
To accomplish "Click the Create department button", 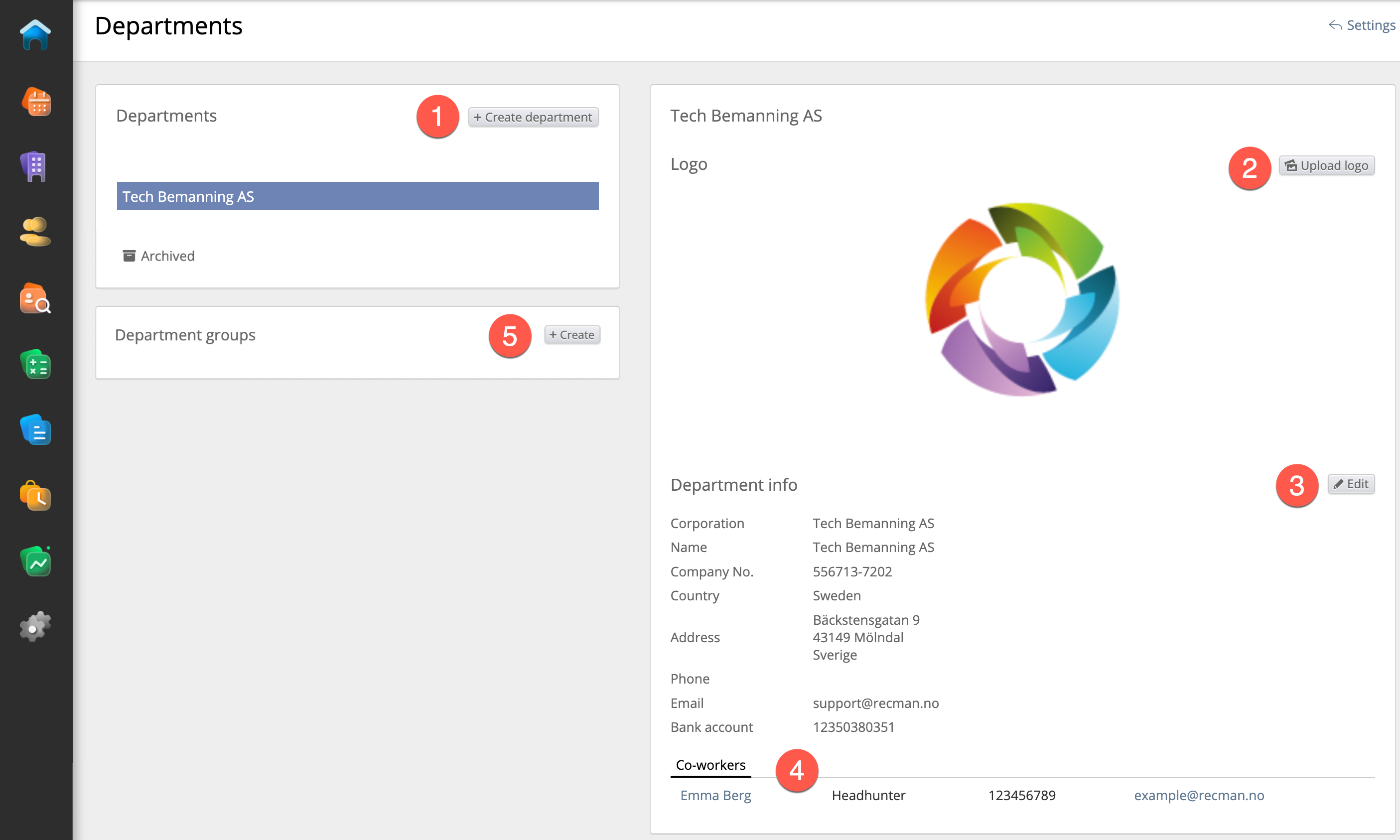I will 533,117.
